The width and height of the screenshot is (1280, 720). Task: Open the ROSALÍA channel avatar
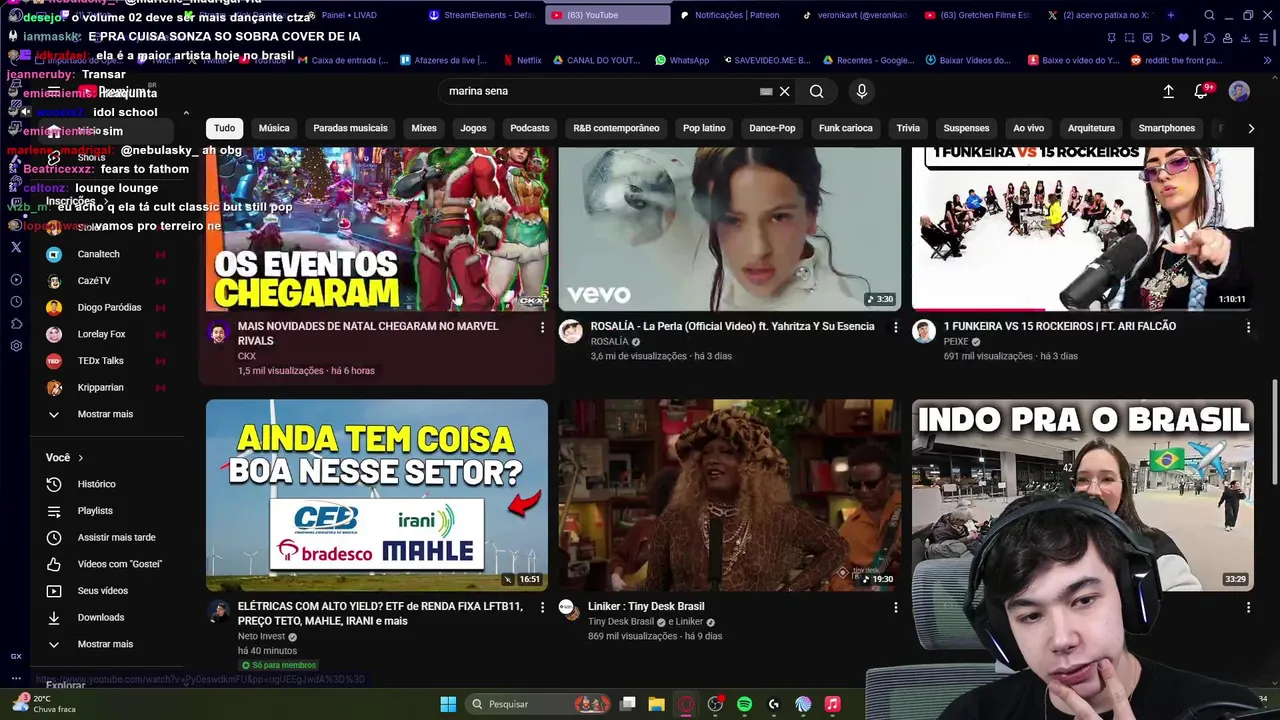pos(570,332)
